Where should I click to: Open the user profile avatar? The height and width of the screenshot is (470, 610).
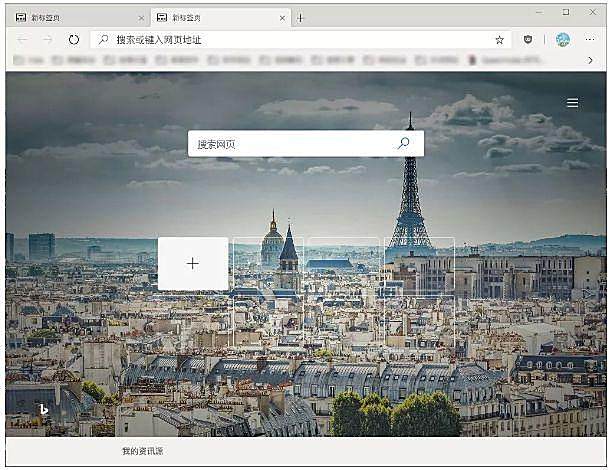coord(563,39)
